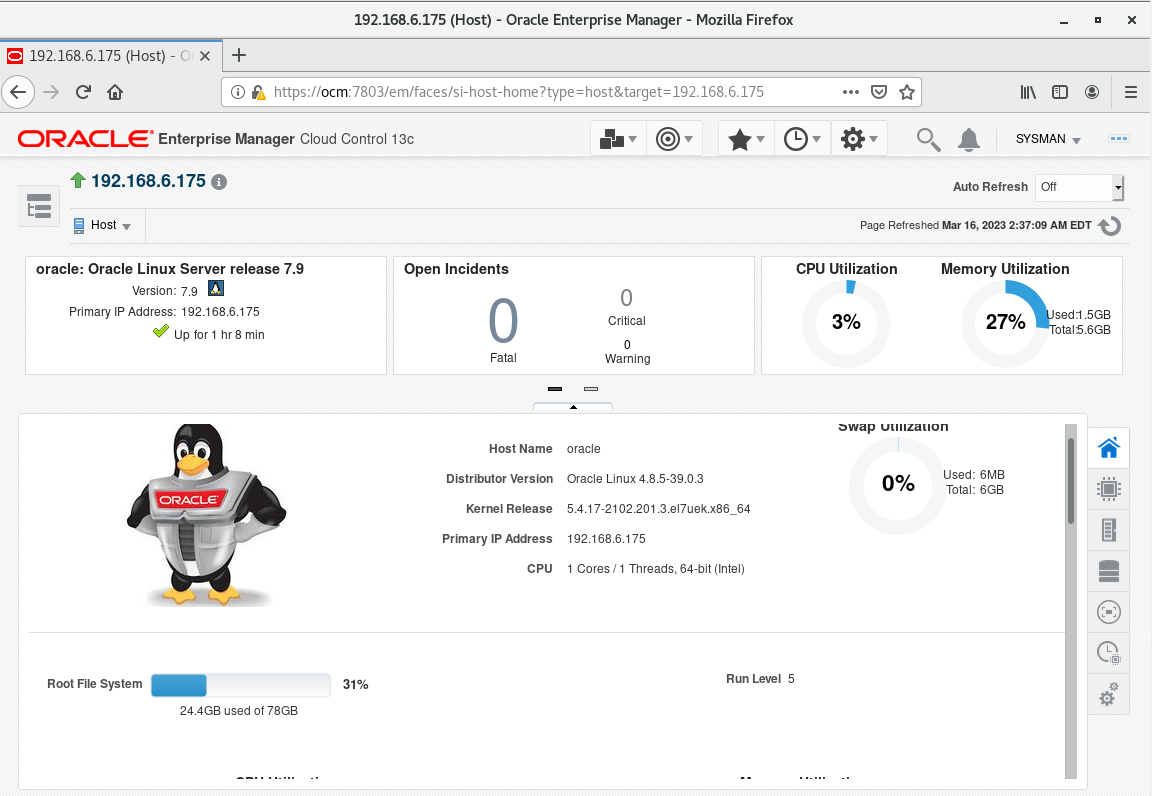
Task: Close the 192.168.6.175 (Host) tab
Action: (205, 56)
